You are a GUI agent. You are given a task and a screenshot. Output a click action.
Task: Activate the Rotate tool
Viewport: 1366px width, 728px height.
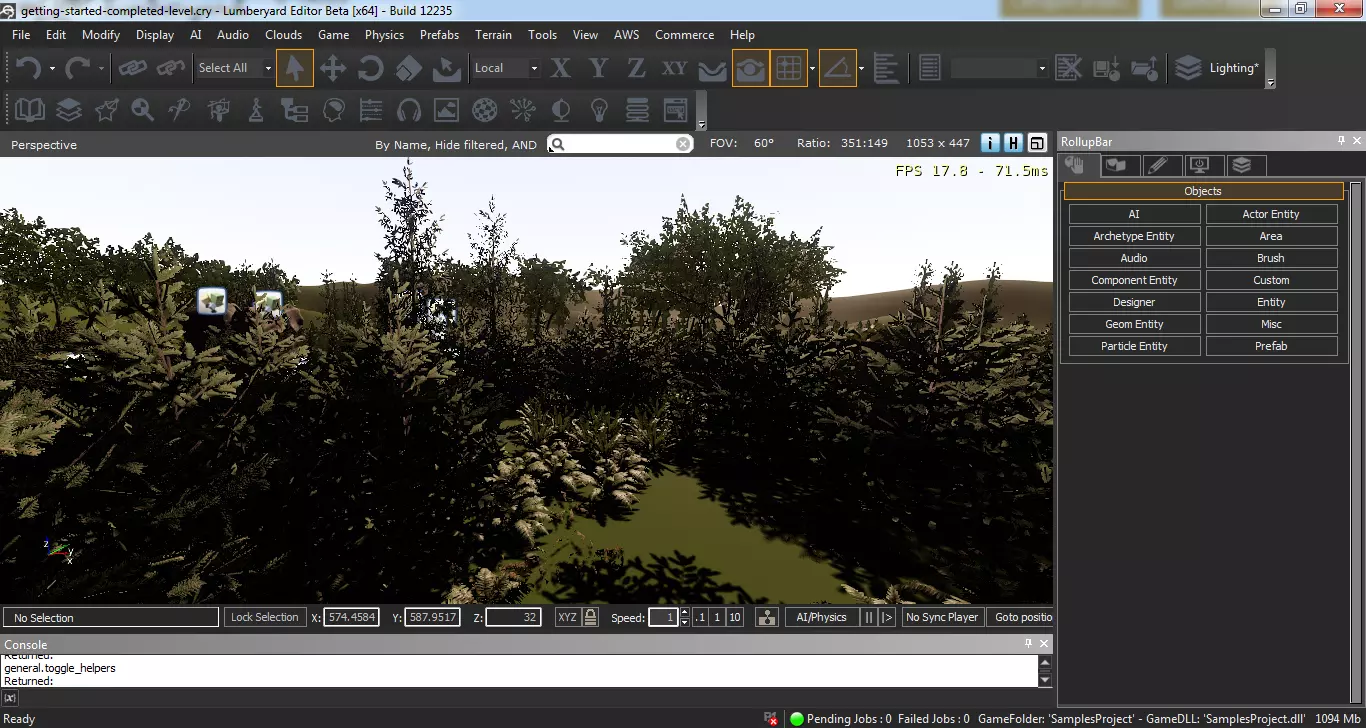(370, 68)
